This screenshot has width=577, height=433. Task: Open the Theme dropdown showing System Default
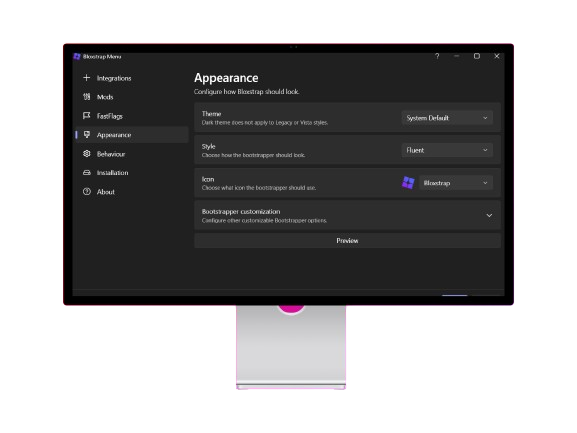[447, 118]
